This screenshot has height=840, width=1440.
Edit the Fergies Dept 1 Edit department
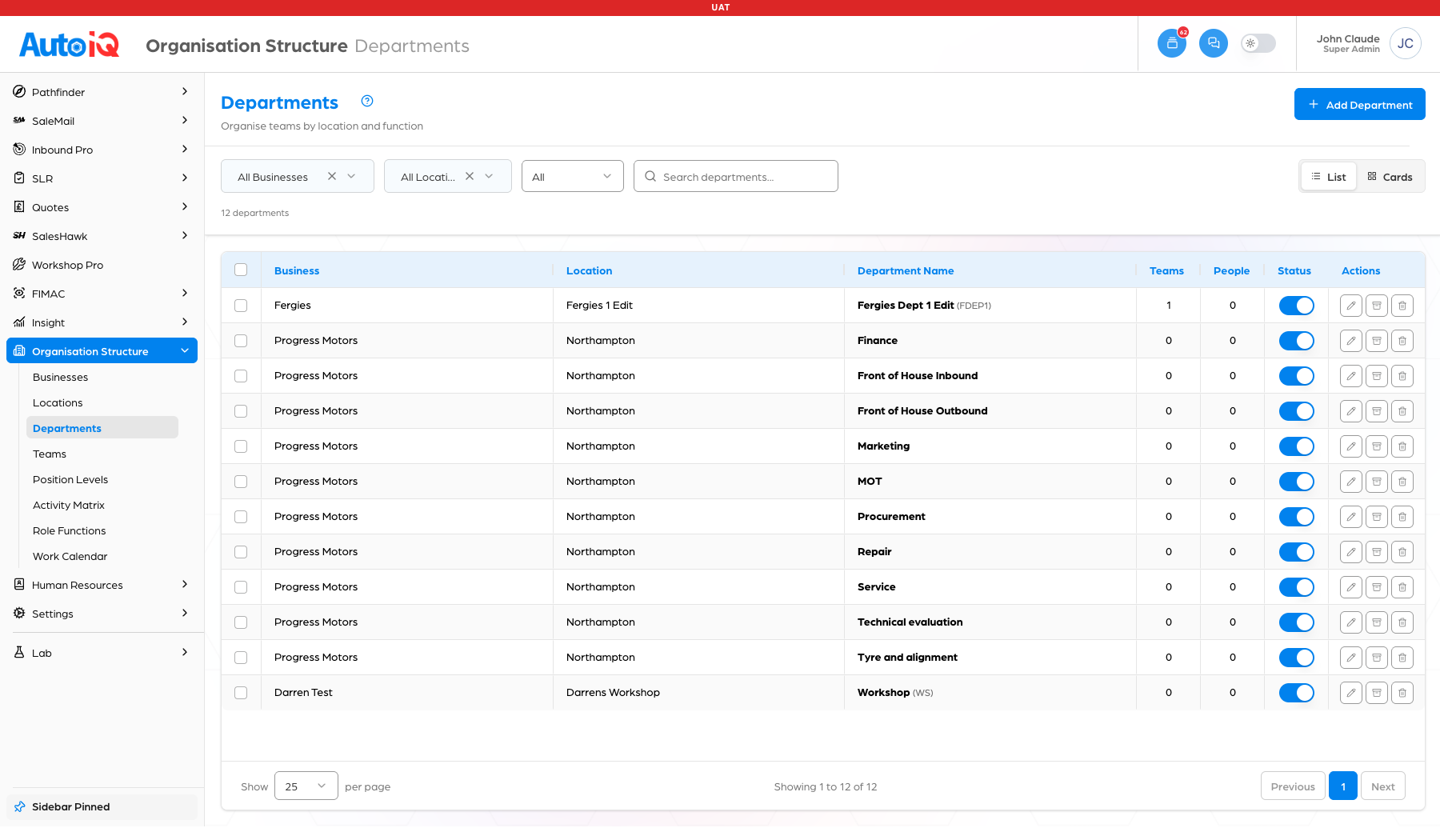[1350, 306]
